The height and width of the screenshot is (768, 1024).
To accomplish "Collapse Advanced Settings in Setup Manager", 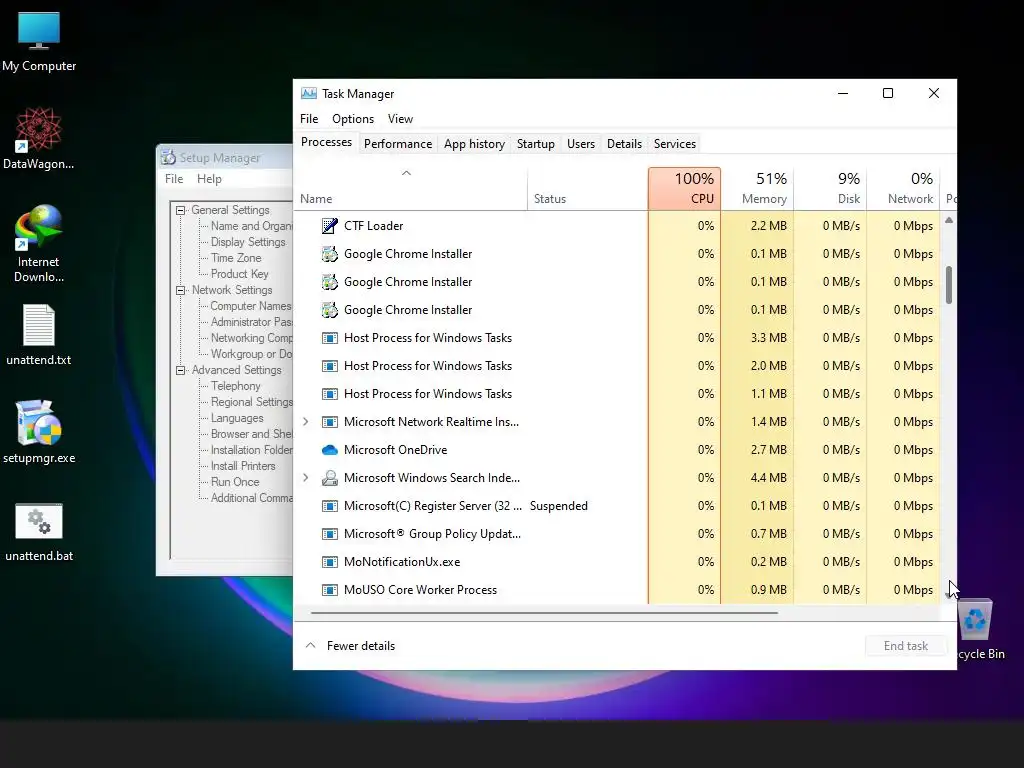I will [181, 370].
